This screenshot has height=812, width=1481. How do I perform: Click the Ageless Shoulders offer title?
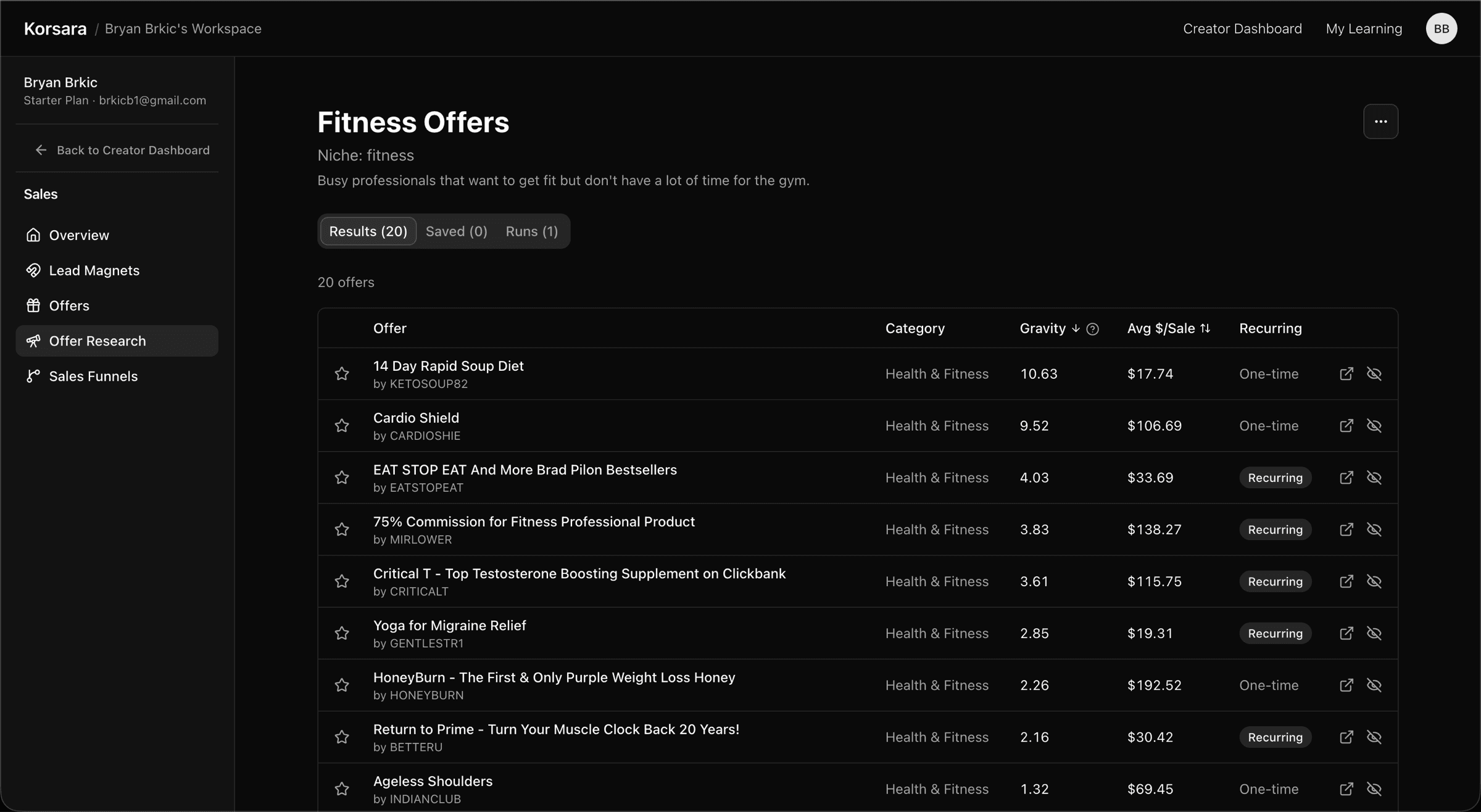coord(433,781)
